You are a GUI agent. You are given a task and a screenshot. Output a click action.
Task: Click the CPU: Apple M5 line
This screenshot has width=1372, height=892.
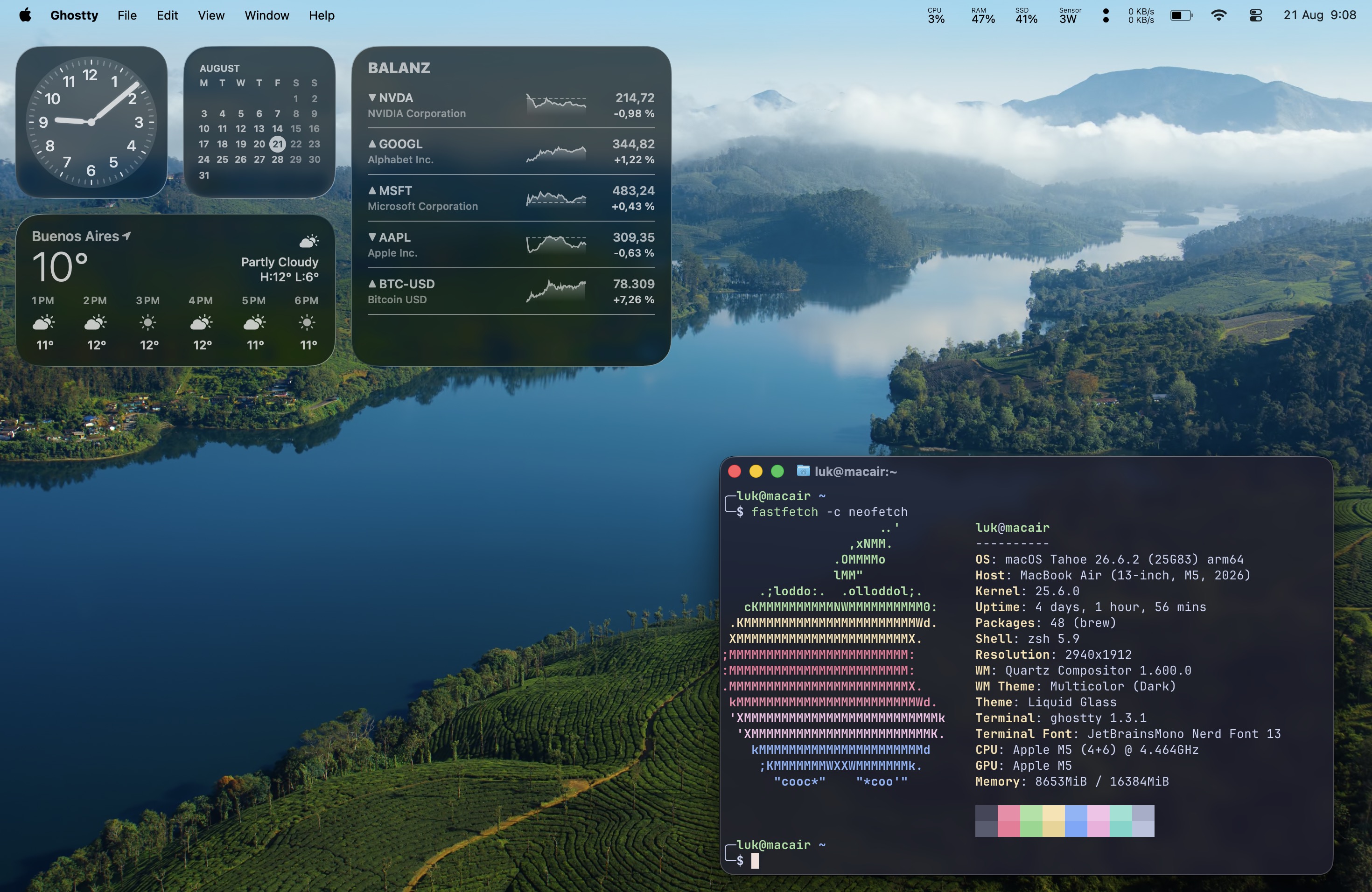[1087, 750]
